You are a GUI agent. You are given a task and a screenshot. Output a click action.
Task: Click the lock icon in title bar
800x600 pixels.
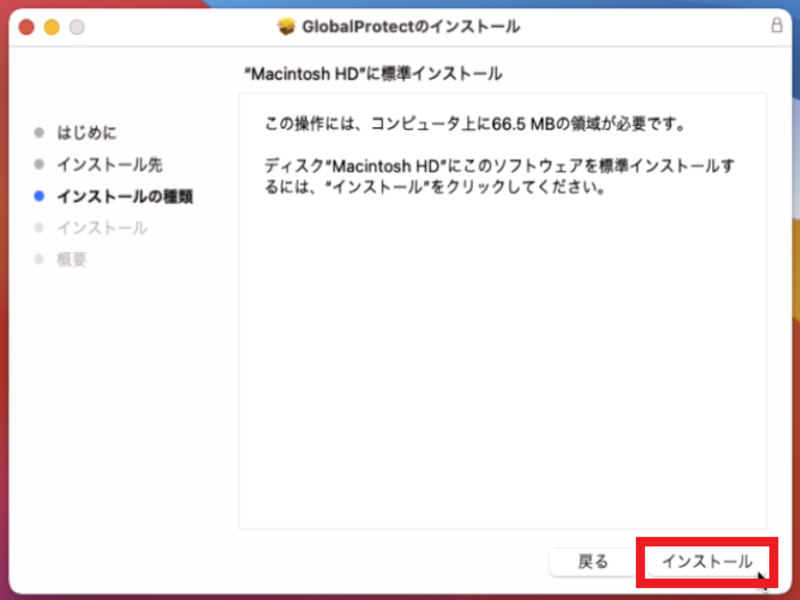[777, 25]
